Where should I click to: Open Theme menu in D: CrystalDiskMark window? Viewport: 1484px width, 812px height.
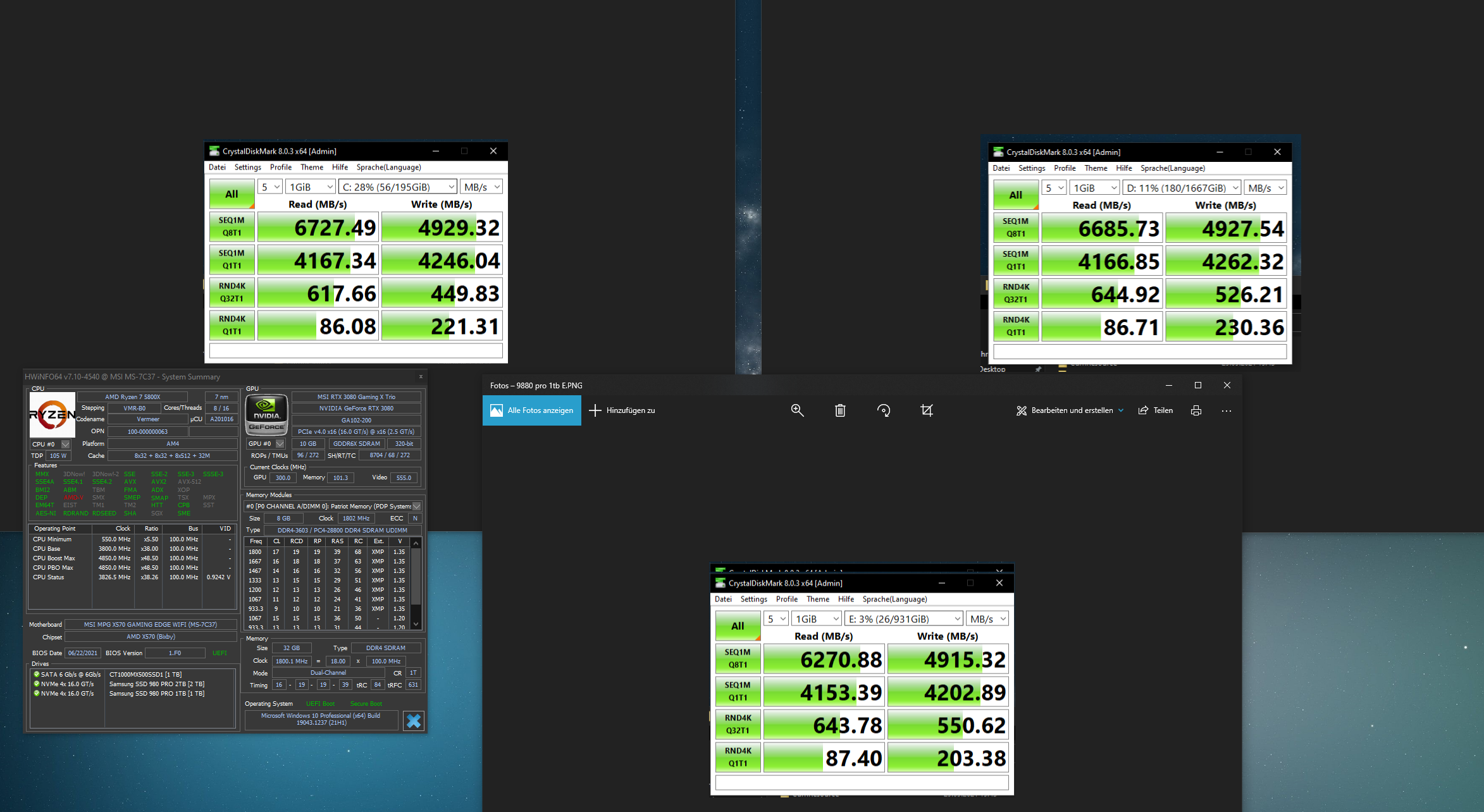click(1095, 168)
